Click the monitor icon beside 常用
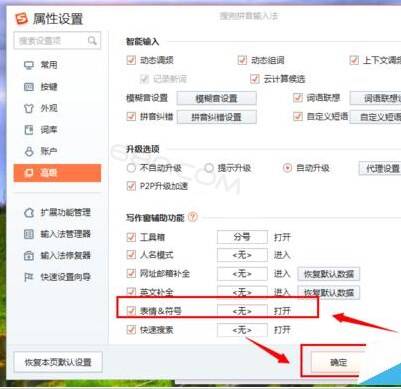The image size is (401, 389). tap(29, 65)
